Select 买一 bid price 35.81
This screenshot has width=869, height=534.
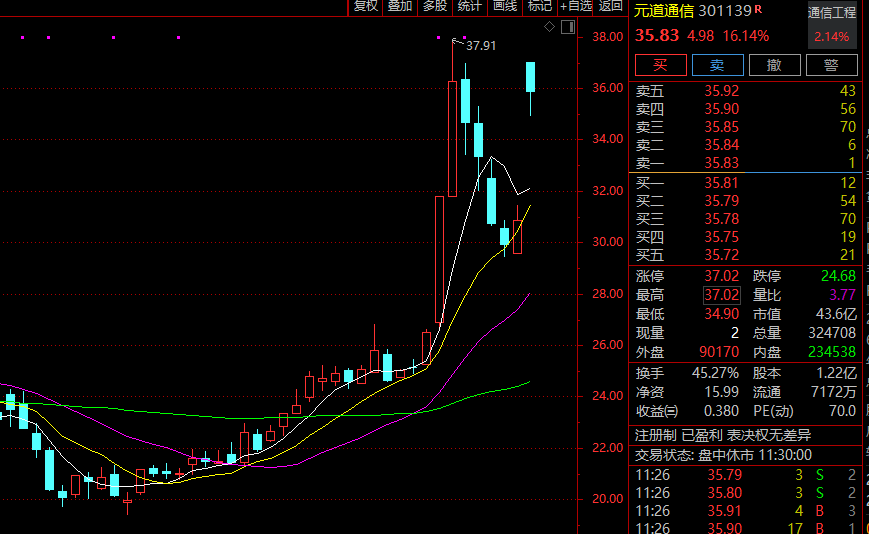tap(722, 183)
